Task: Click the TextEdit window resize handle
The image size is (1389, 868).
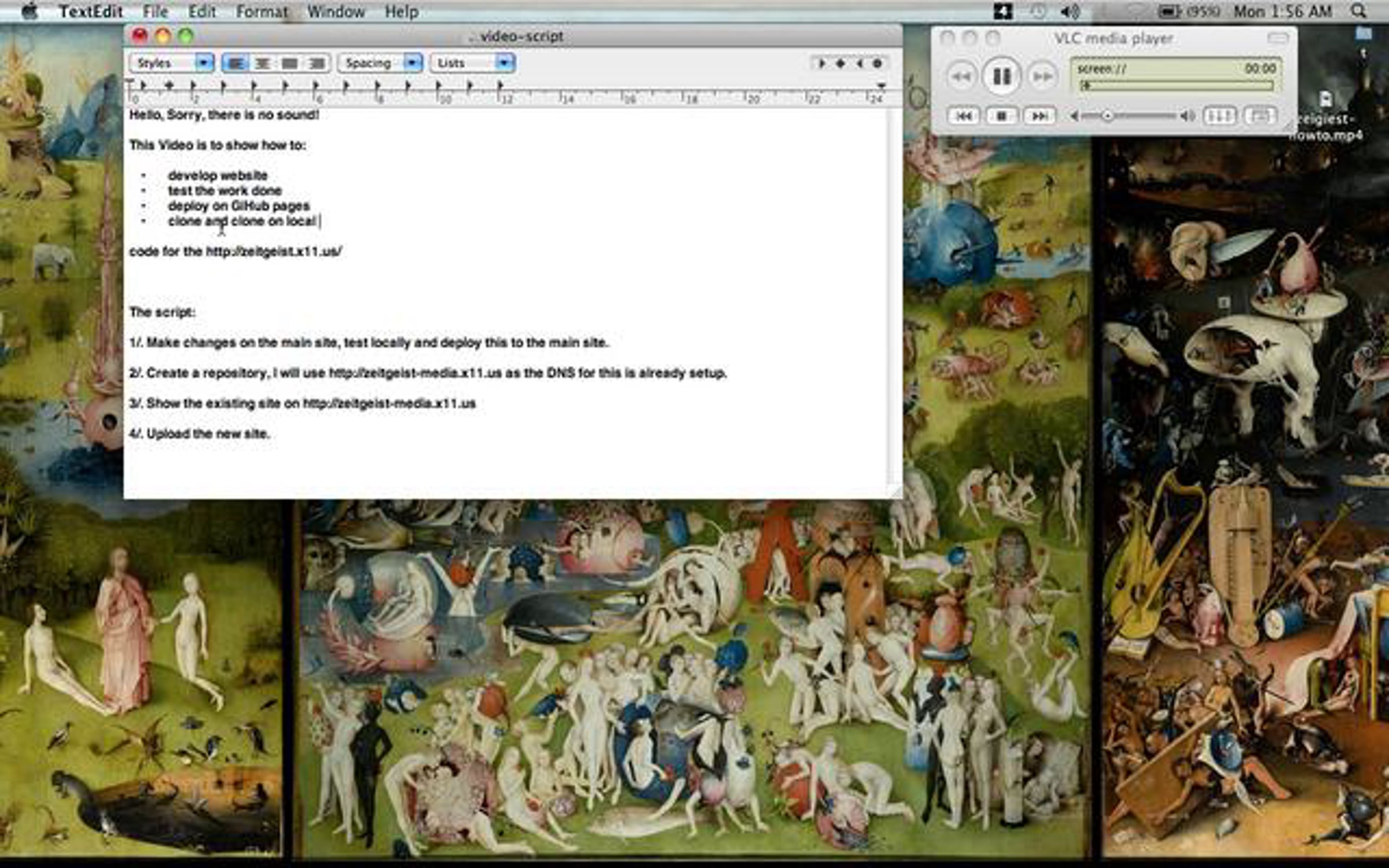Action: tap(895, 492)
